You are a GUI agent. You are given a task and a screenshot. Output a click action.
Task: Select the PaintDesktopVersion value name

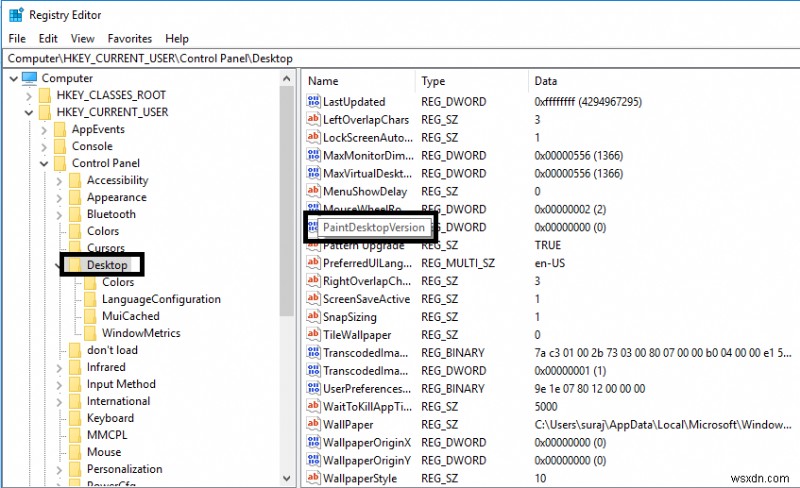[x=373, y=227]
